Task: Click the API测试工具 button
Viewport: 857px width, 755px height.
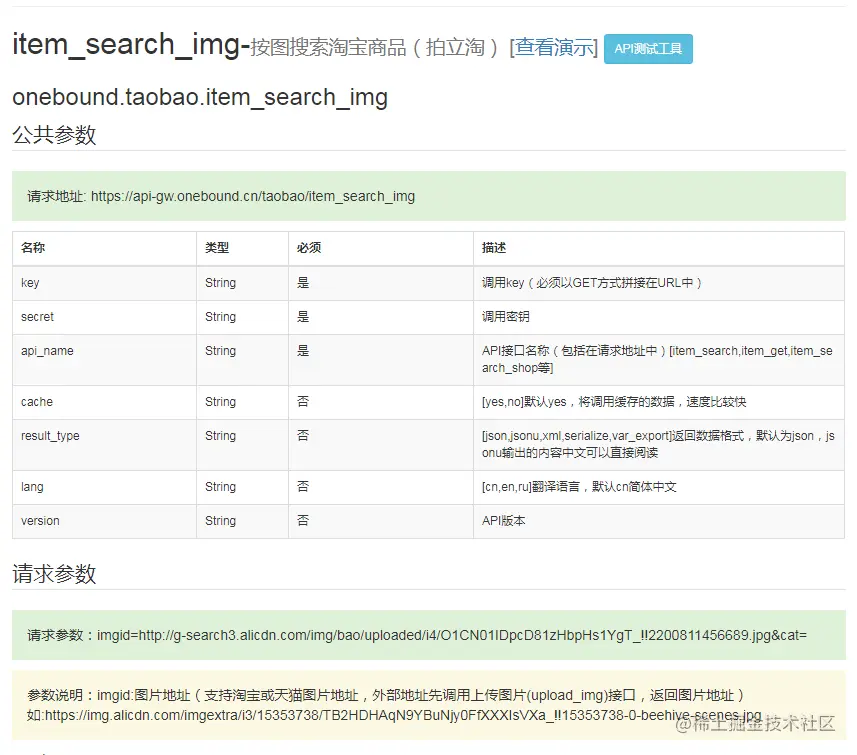Action: tap(648, 49)
